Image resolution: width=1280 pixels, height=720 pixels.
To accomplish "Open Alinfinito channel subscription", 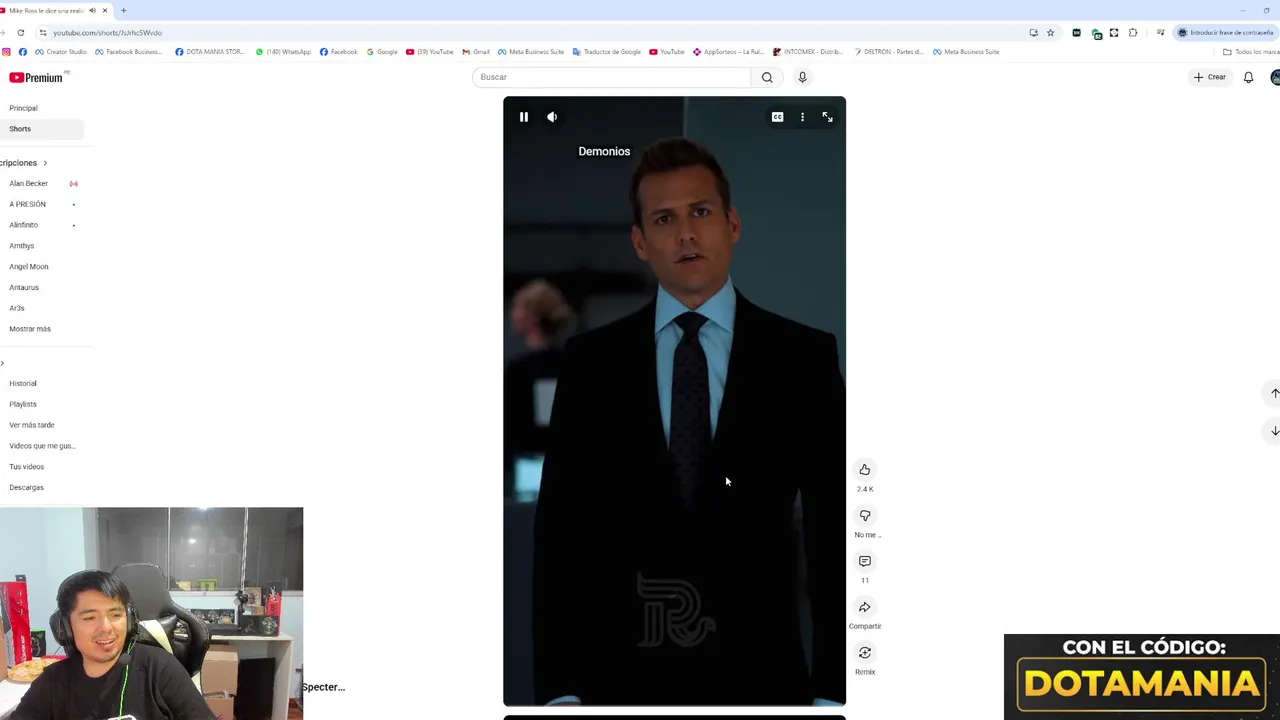I will coord(23,225).
